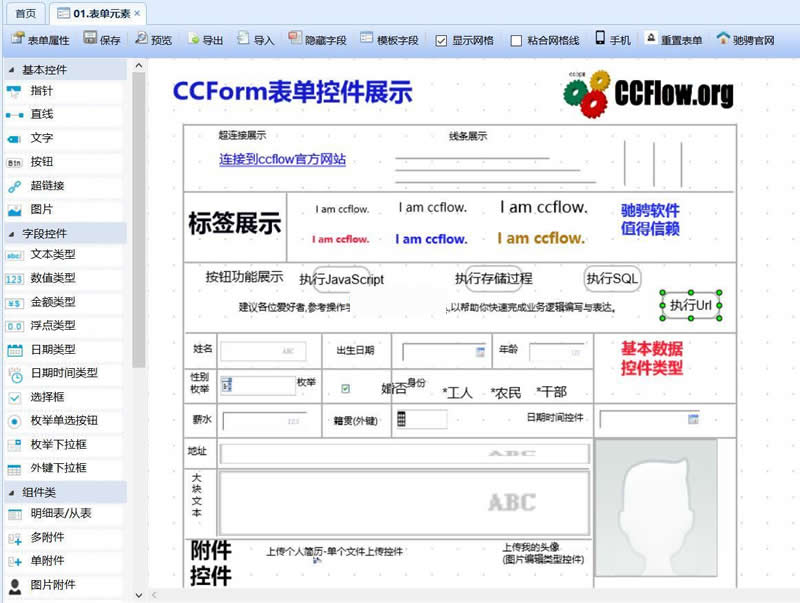Enable the 粘合网格线 snap checkbox
The height and width of the screenshot is (603, 800).
[x=515, y=41]
